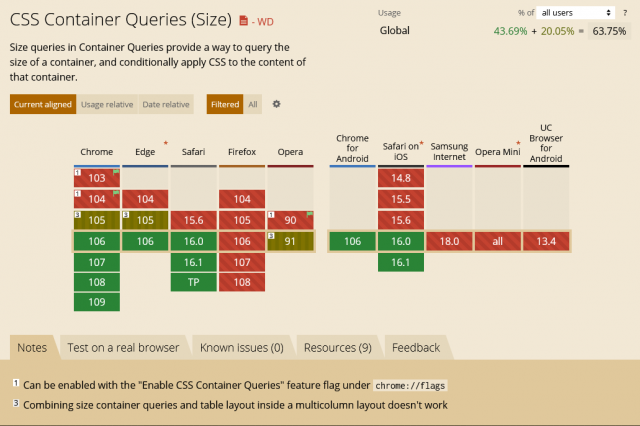Click the 63.75% total usage value
Image resolution: width=640 pixels, height=426 pixels.
point(609,31)
